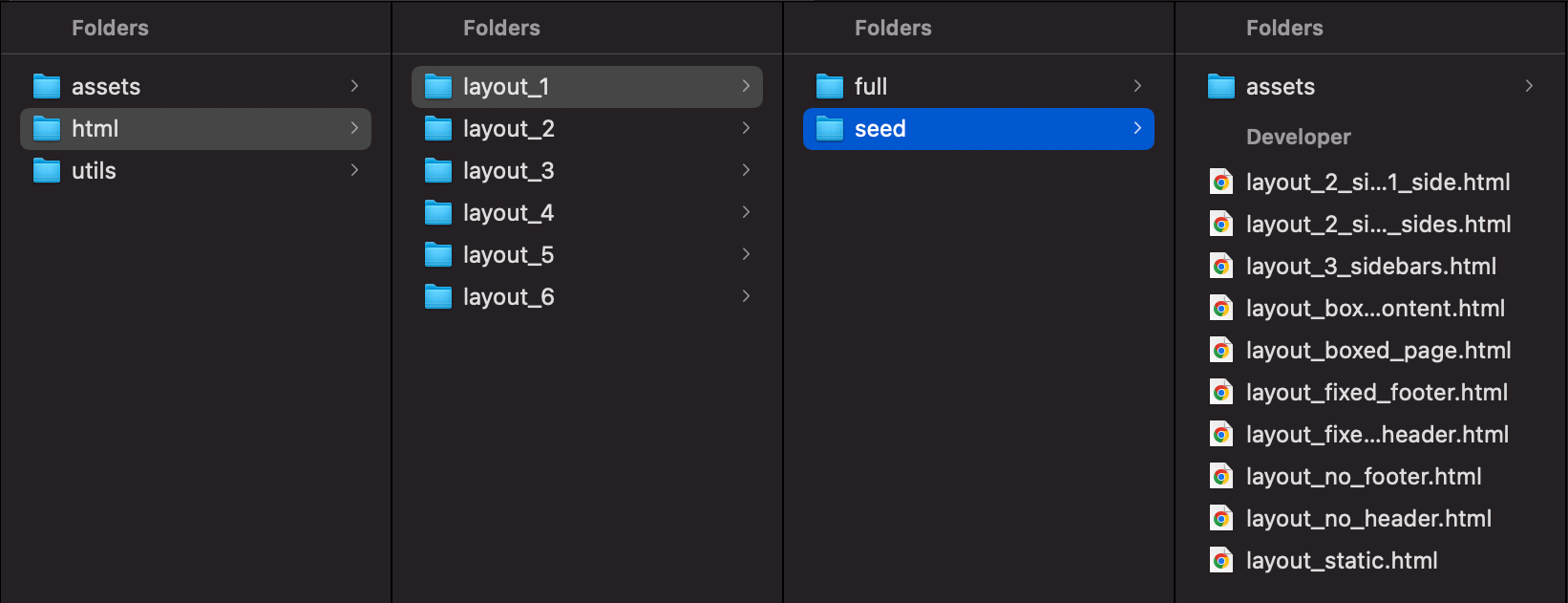Select the layout_3 folder row

(x=508, y=171)
